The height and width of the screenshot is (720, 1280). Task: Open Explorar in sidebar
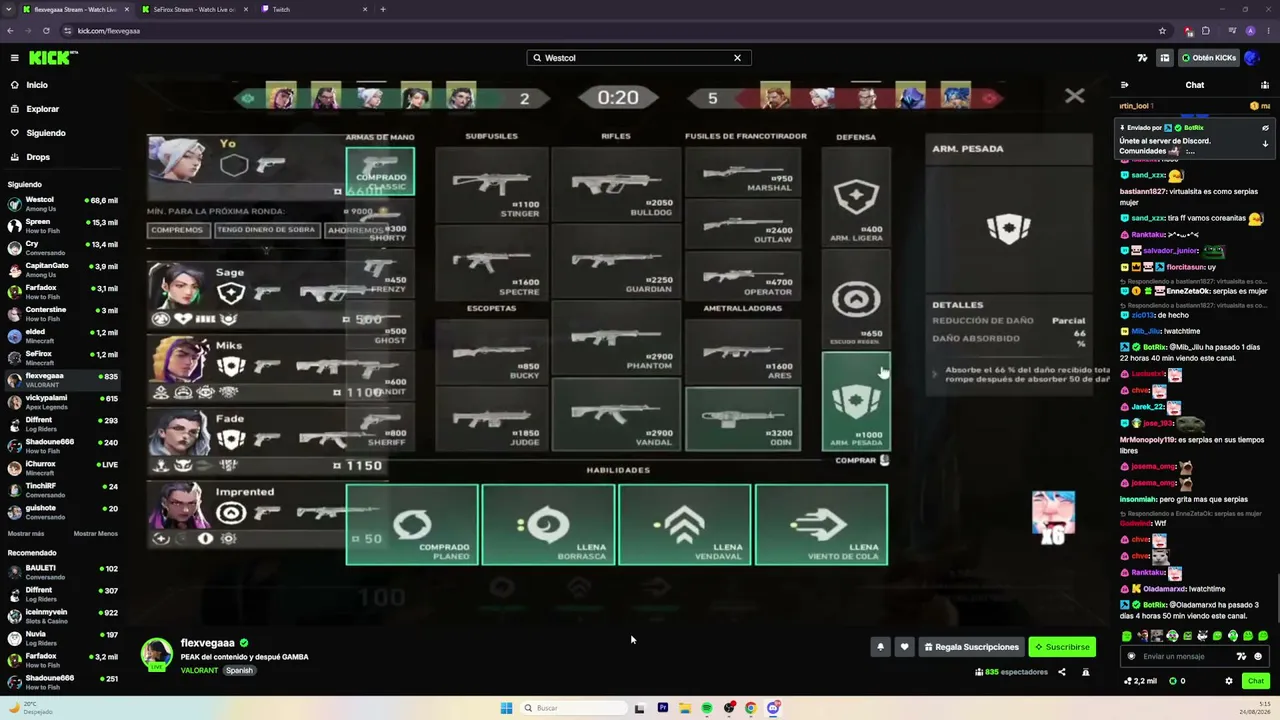point(42,109)
